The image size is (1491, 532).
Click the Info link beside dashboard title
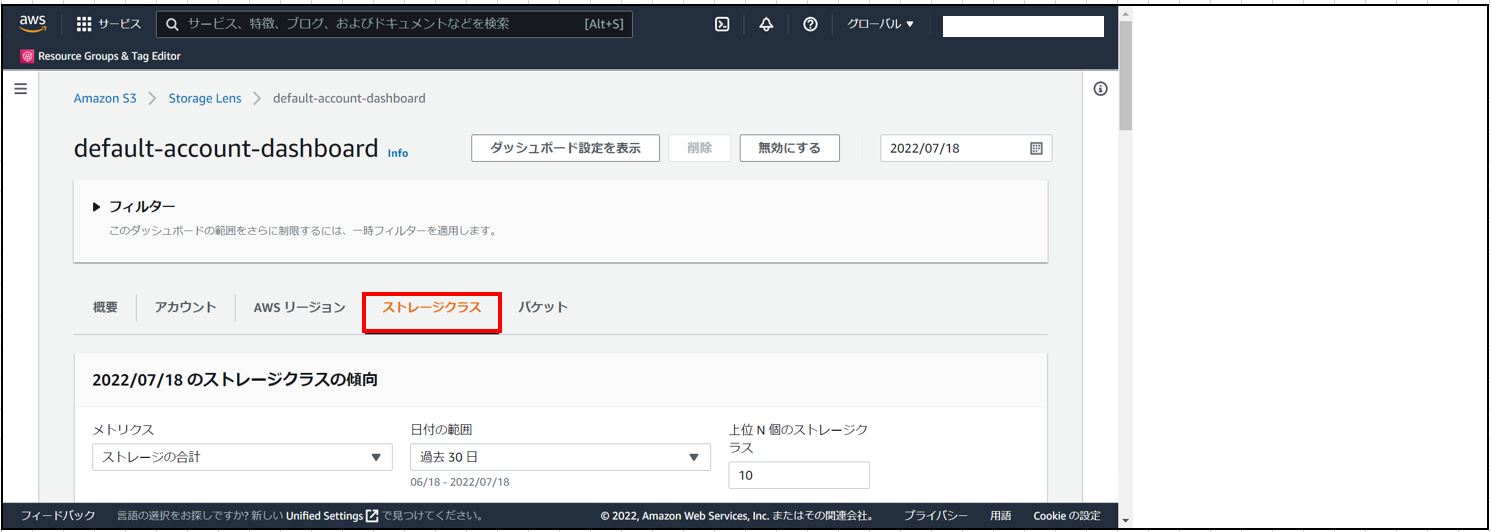[x=398, y=153]
